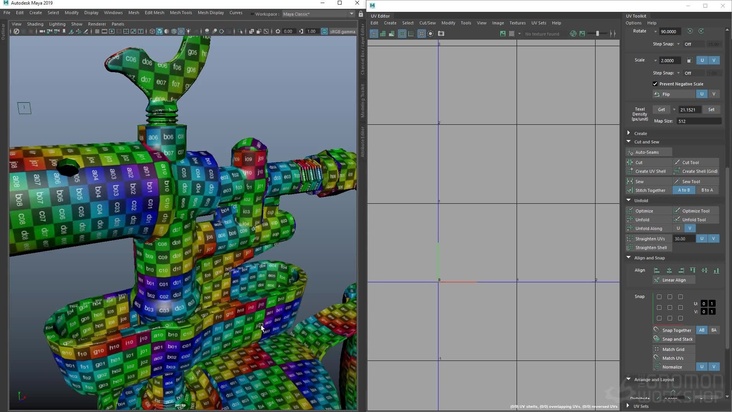Viewport: 732px width, 412px height.
Task: Click Unfold Along
Action: click(x=648, y=229)
